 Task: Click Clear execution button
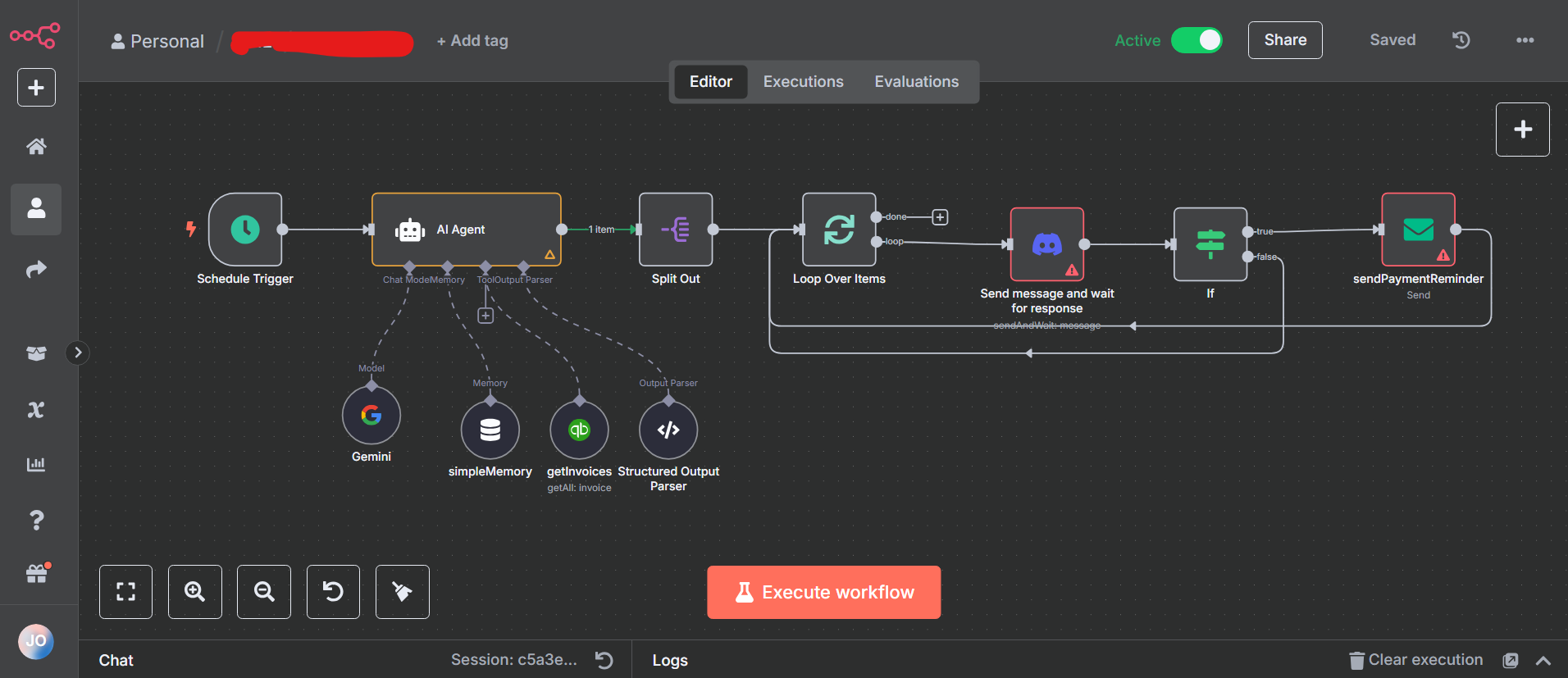click(x=1416, y=660)
